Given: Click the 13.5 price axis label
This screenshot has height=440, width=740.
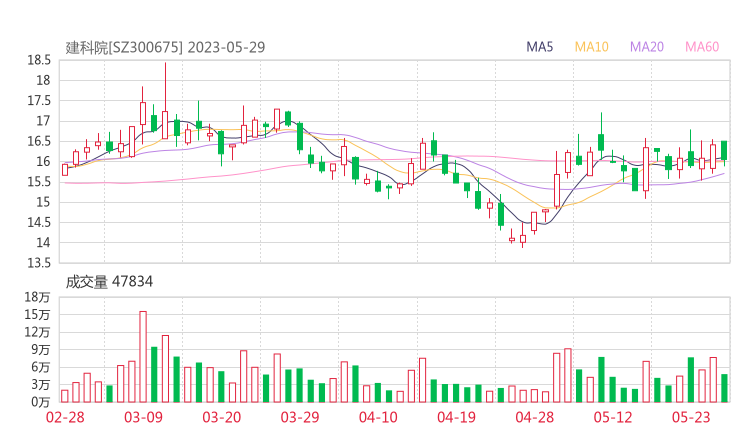Looking at the screenshot, I should point(40,263).
